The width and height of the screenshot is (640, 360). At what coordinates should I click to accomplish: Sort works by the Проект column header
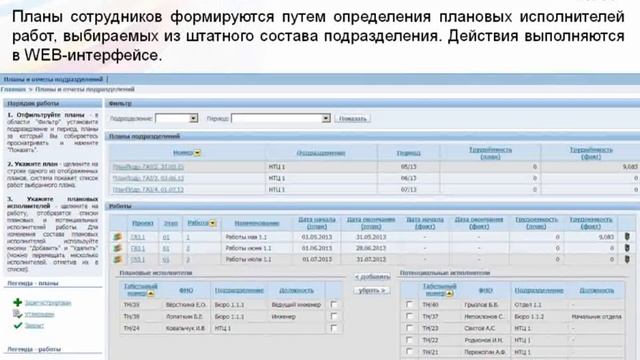(143, 223)
